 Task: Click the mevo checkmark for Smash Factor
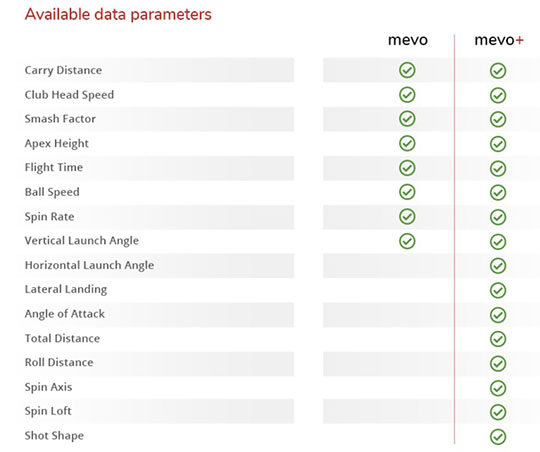point(407,119)
